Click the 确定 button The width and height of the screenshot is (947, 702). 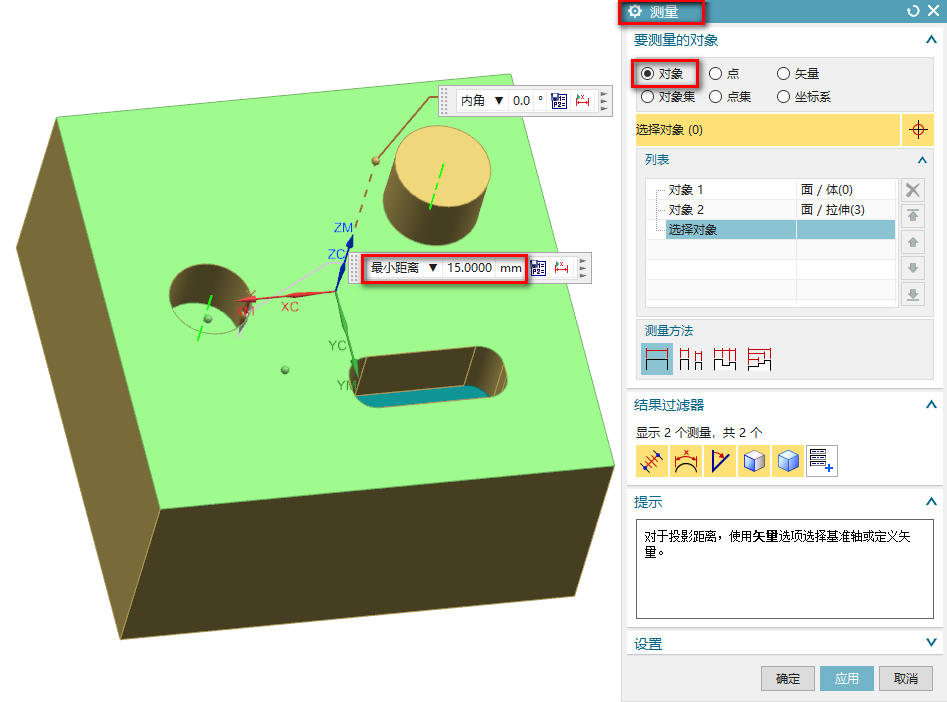[x=787, y=678]
